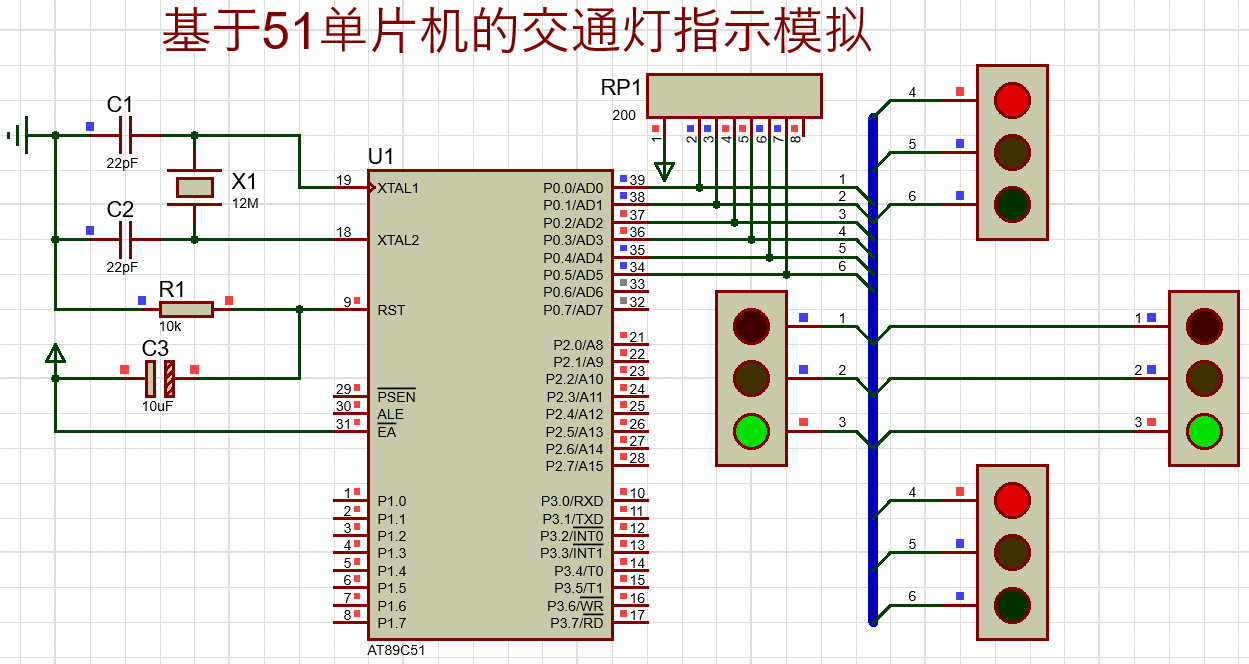
Task: Select capacitor C1 symbol
Action: tap(125, 135)
